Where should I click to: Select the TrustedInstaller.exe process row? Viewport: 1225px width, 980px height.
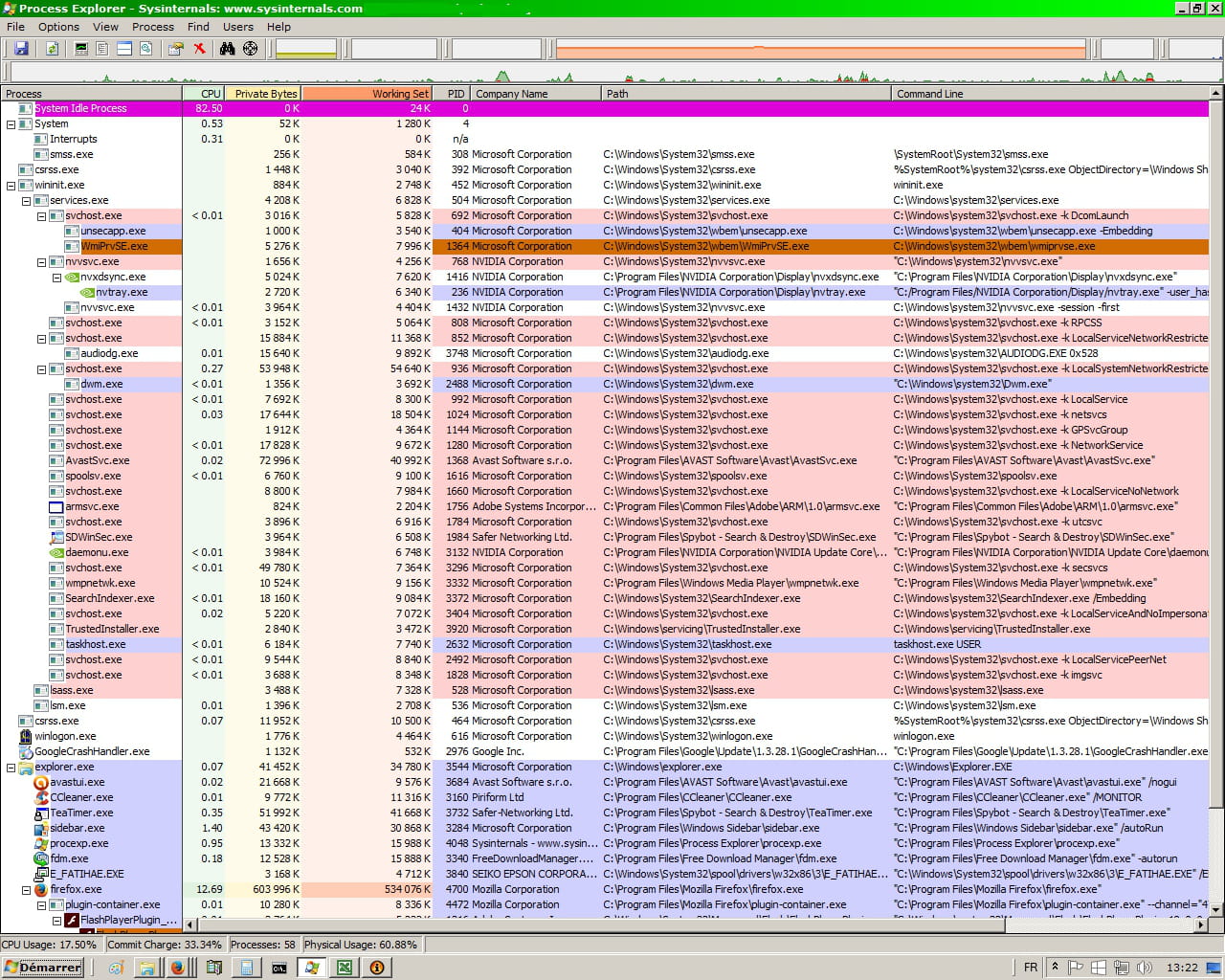tap(605, 629)
